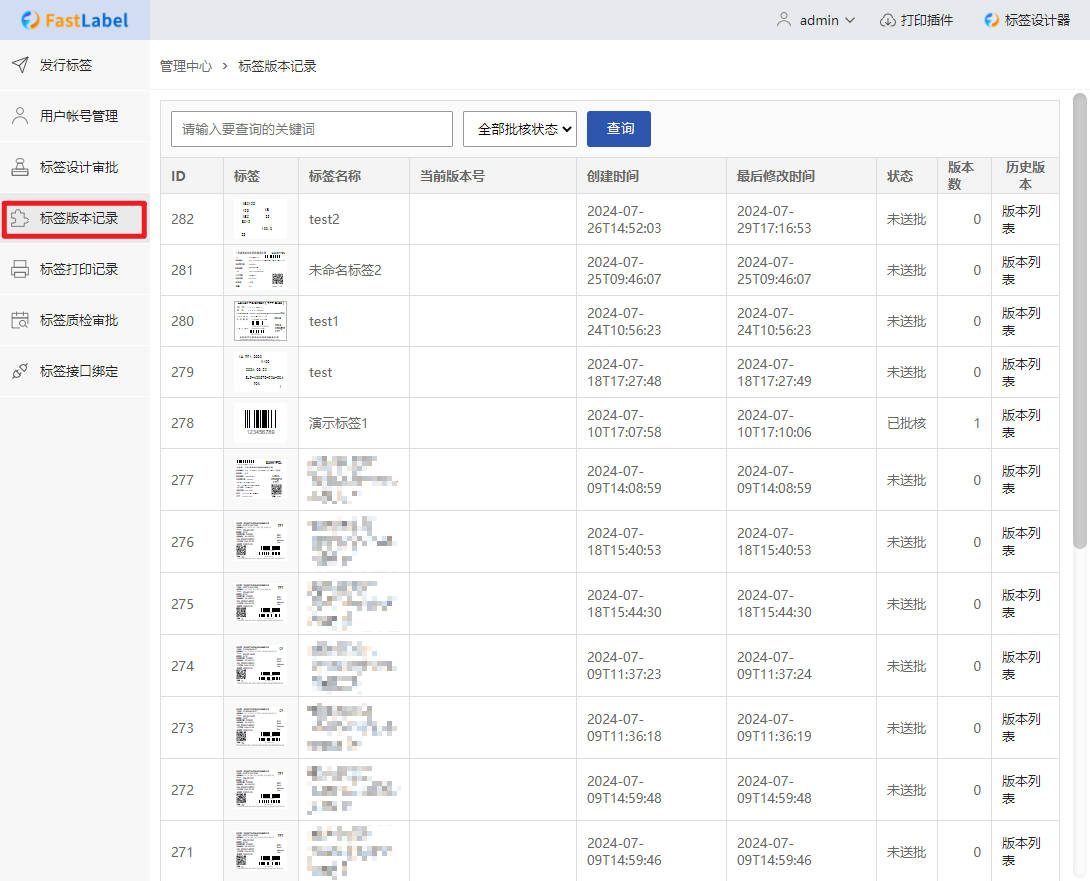The image size is (1090, 881).
Task: Click the stamp icon for 标签设计审批
Action: [x=20, y=167]
